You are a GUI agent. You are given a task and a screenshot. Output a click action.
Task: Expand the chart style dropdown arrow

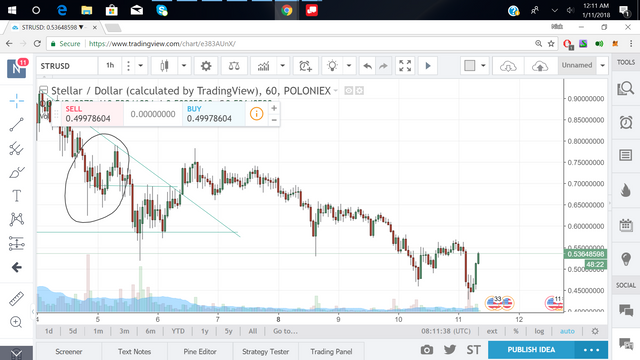(x=184, y=66)
